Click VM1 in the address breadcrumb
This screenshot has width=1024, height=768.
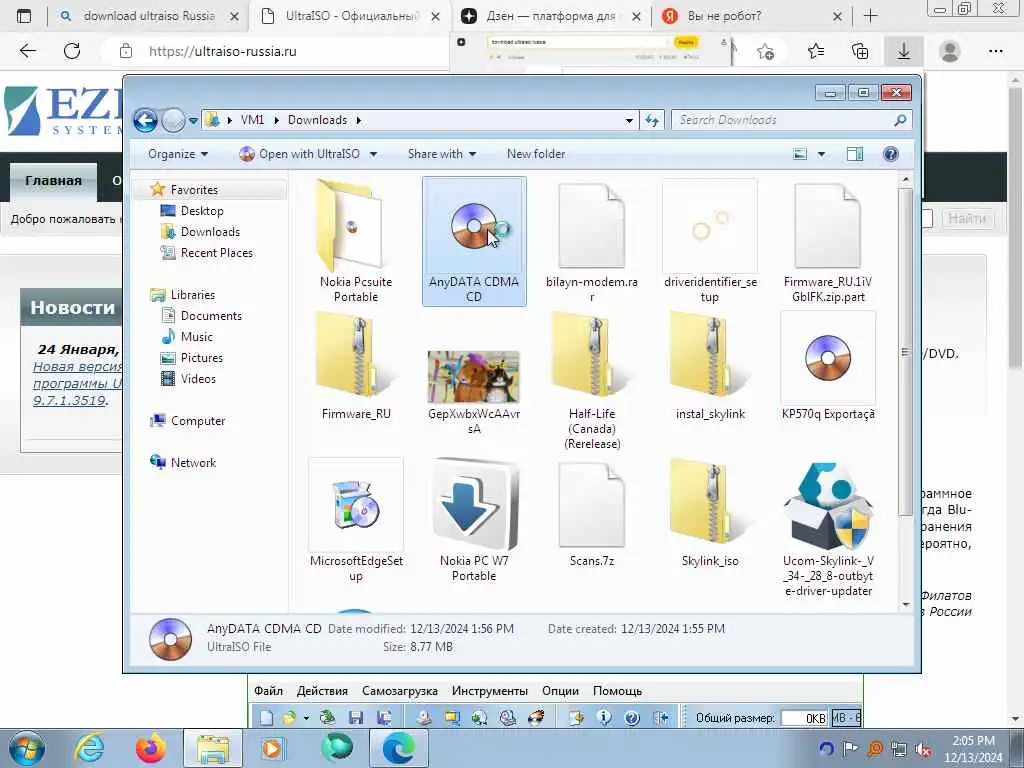[252, 120]
